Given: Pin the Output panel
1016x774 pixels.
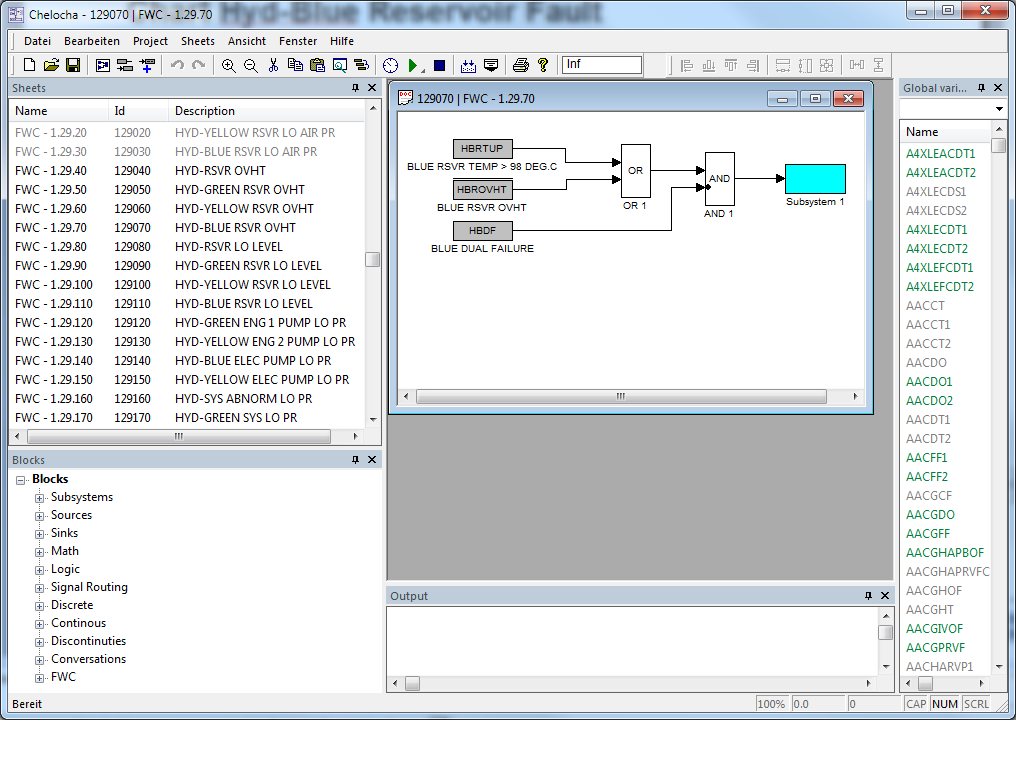Looking at the screenshot, I should [868, 595].
